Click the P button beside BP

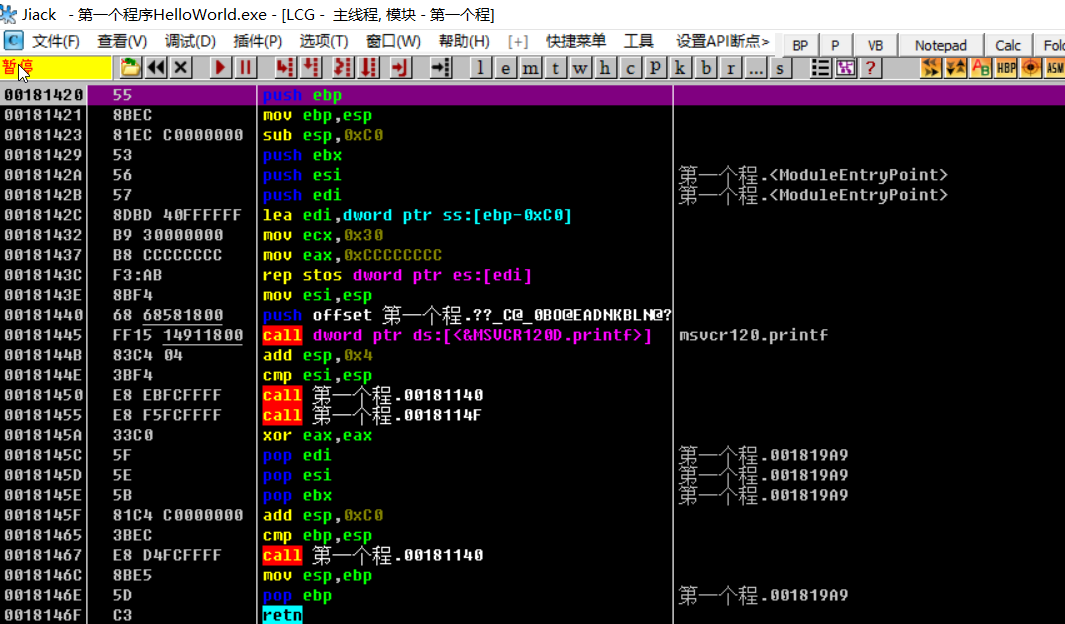coord(835,45)
